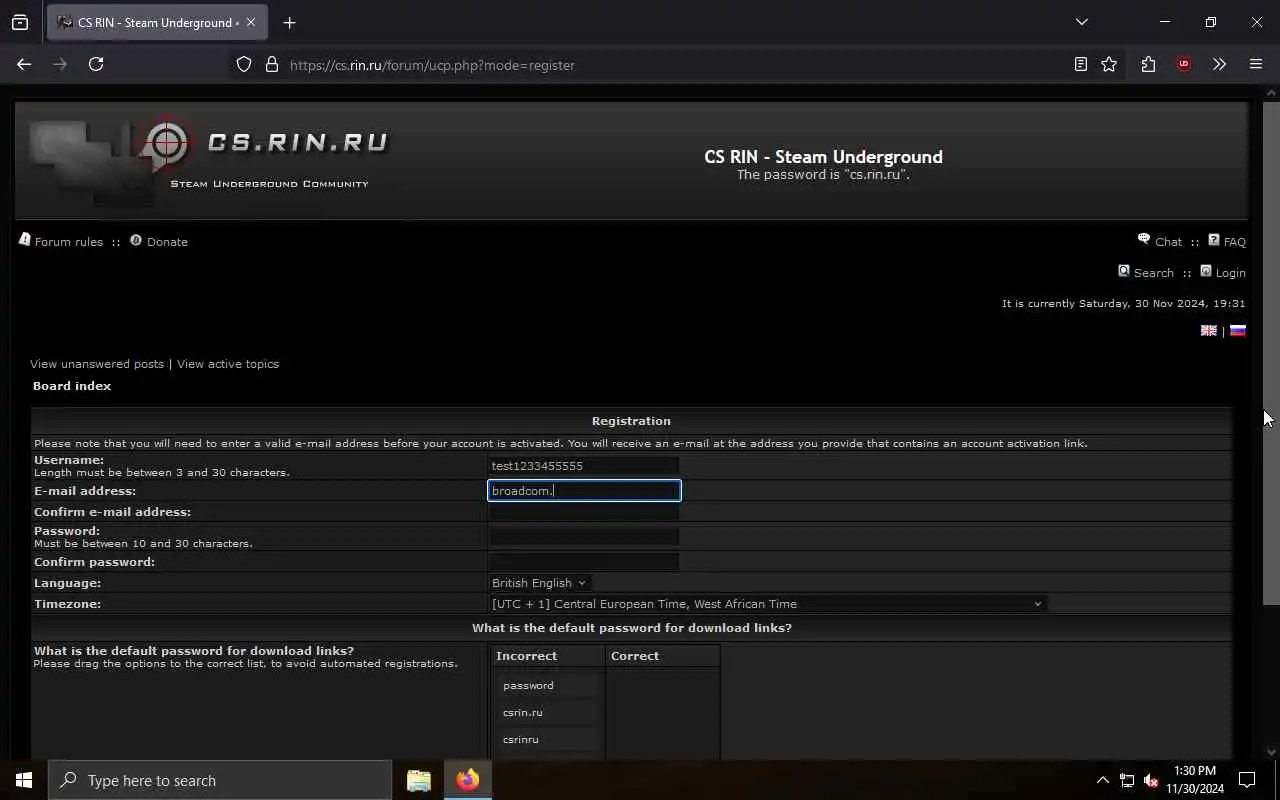Screen dimensions: 1280x800
Task: Open the Donate link
Action: point(167,242)
